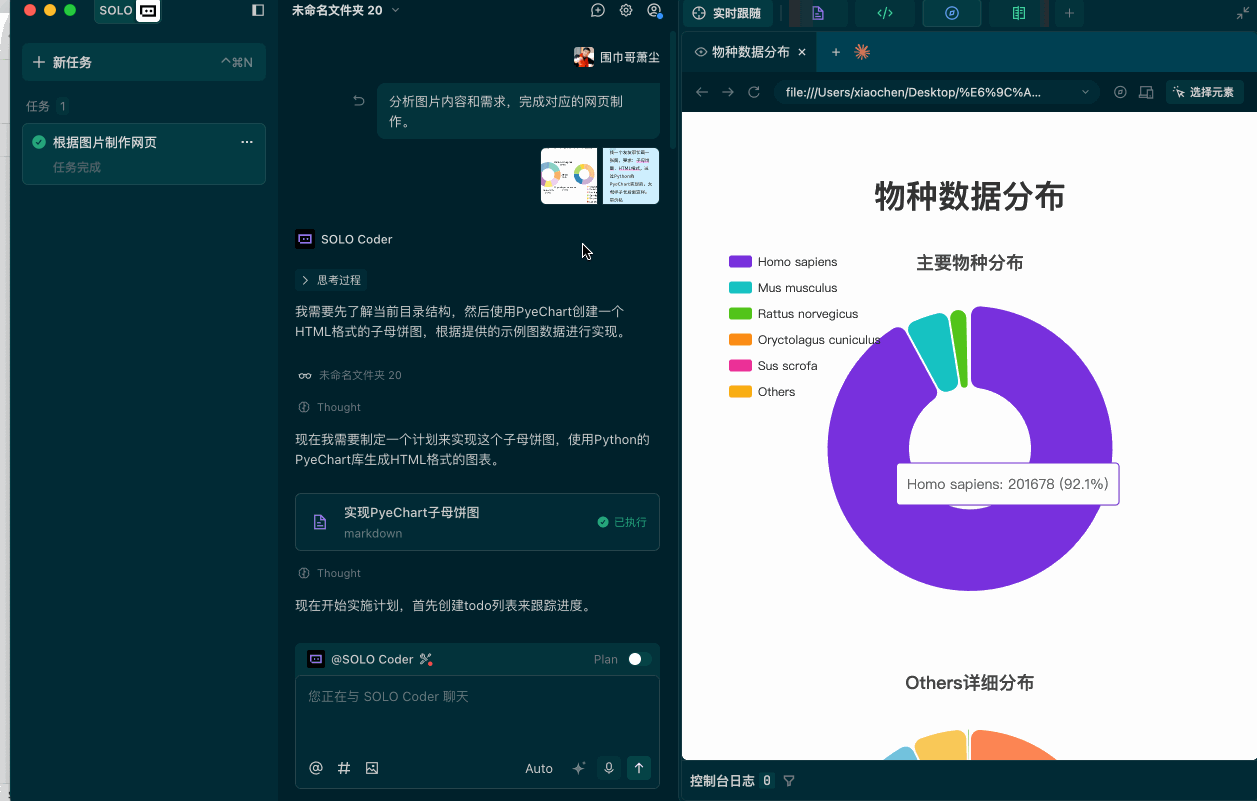Click the SOLO logo in the title bar
This screenshot has width=1257, height=801.
pyautogui.click(x=128, y=10)
